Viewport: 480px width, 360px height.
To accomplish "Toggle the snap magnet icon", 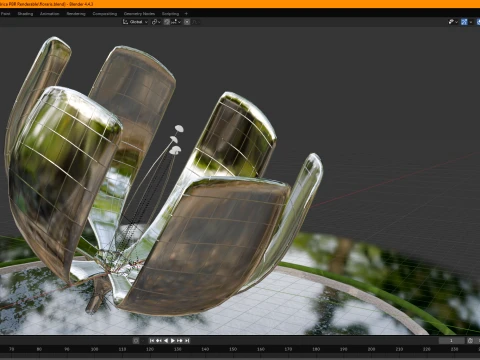I will click(167, 22).
